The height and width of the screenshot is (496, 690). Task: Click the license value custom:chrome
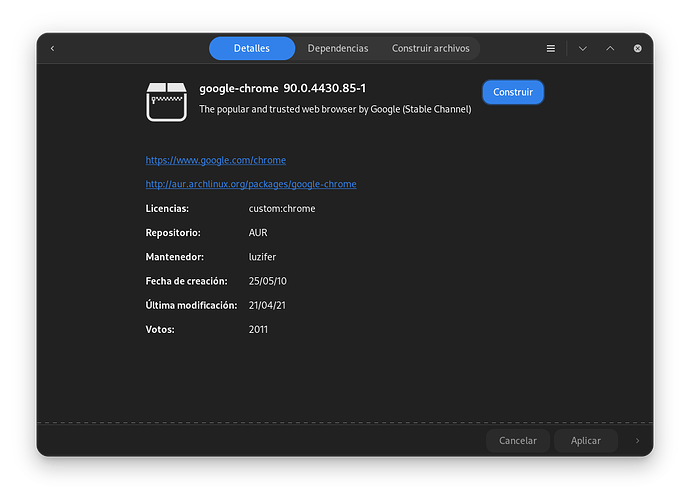[282, 209]
